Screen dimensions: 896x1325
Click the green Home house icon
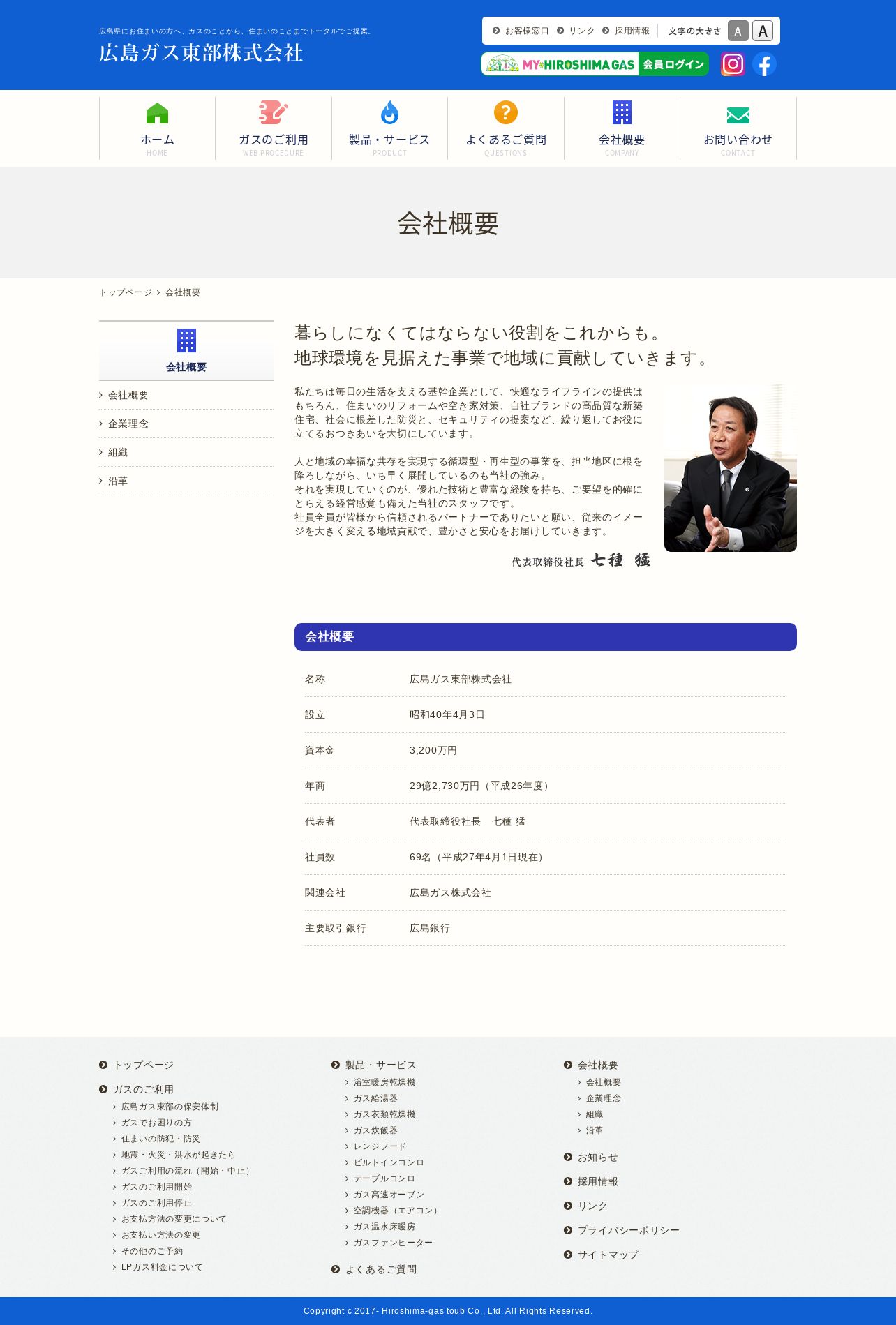[157, 113]
